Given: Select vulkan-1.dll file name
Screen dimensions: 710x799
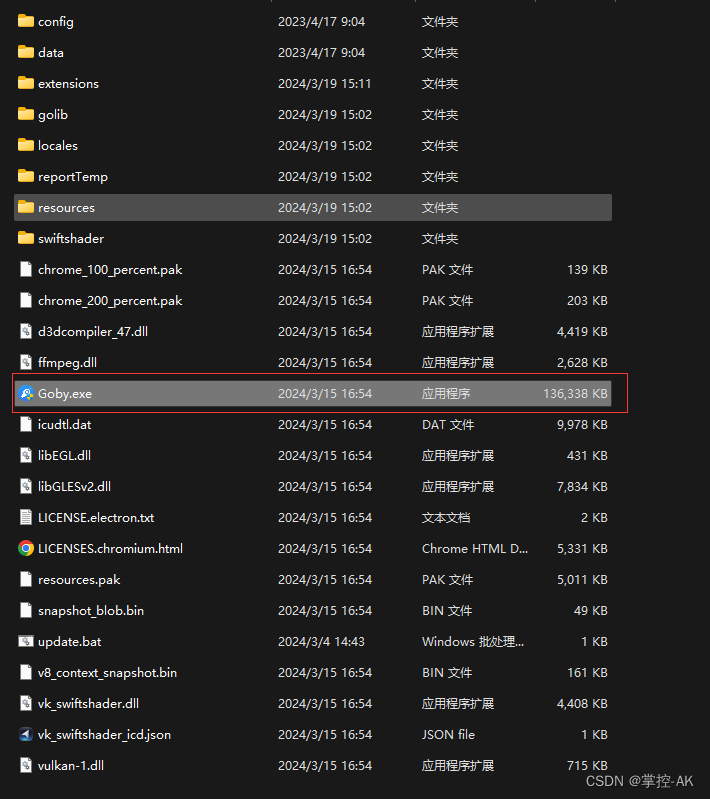Looking at the screenshot, I should [71, 766].
